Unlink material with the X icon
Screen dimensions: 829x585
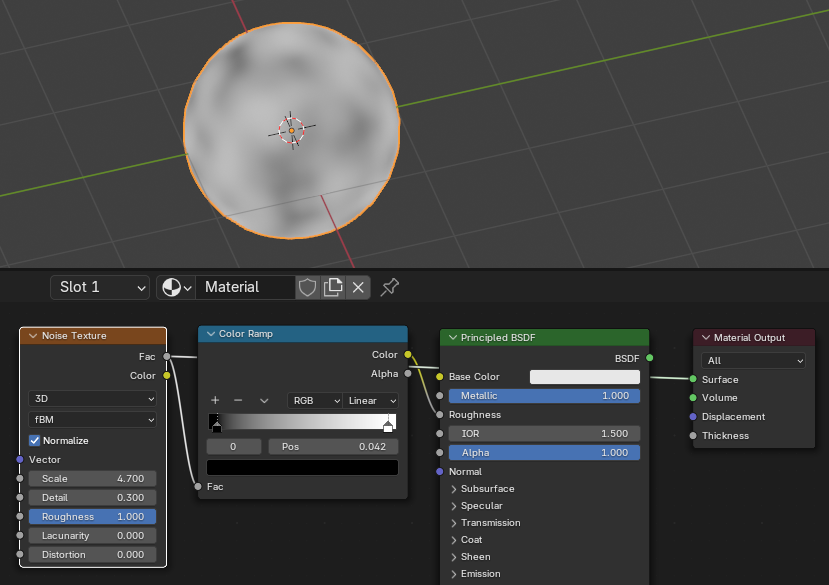[x=358, y=287]
